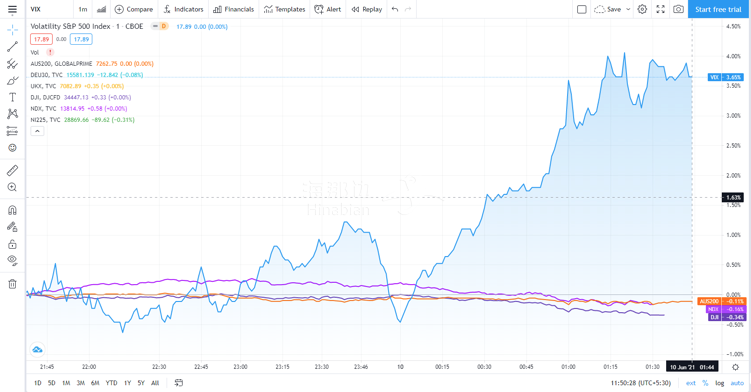
Task: Click Start free trial button
Action: point(718,9)
